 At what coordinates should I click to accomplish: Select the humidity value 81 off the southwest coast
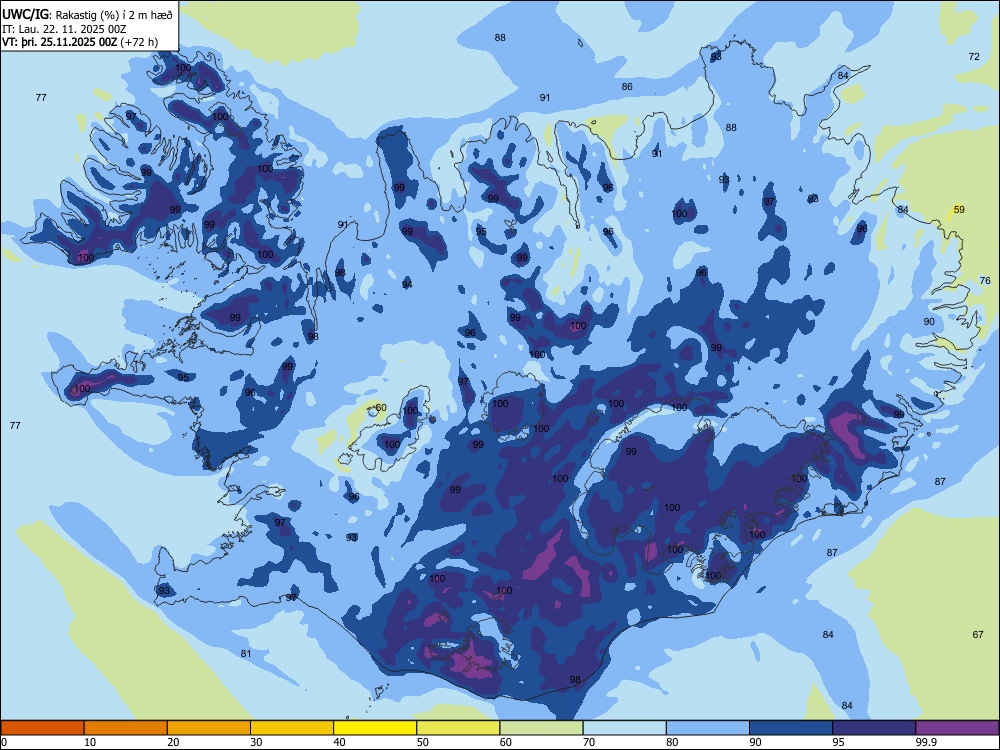coord(246,654)
